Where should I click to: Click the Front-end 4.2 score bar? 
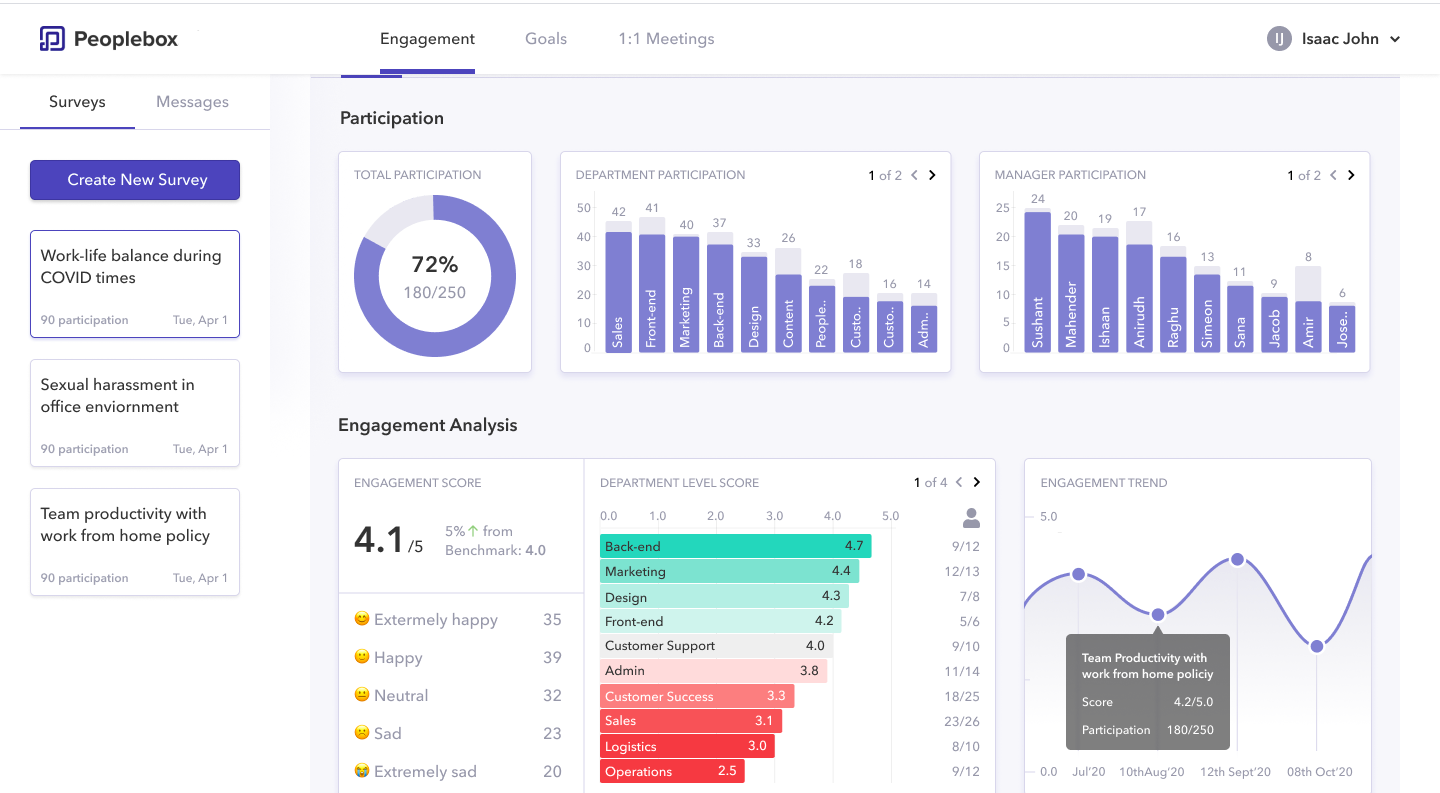click(x=721, y=621)
